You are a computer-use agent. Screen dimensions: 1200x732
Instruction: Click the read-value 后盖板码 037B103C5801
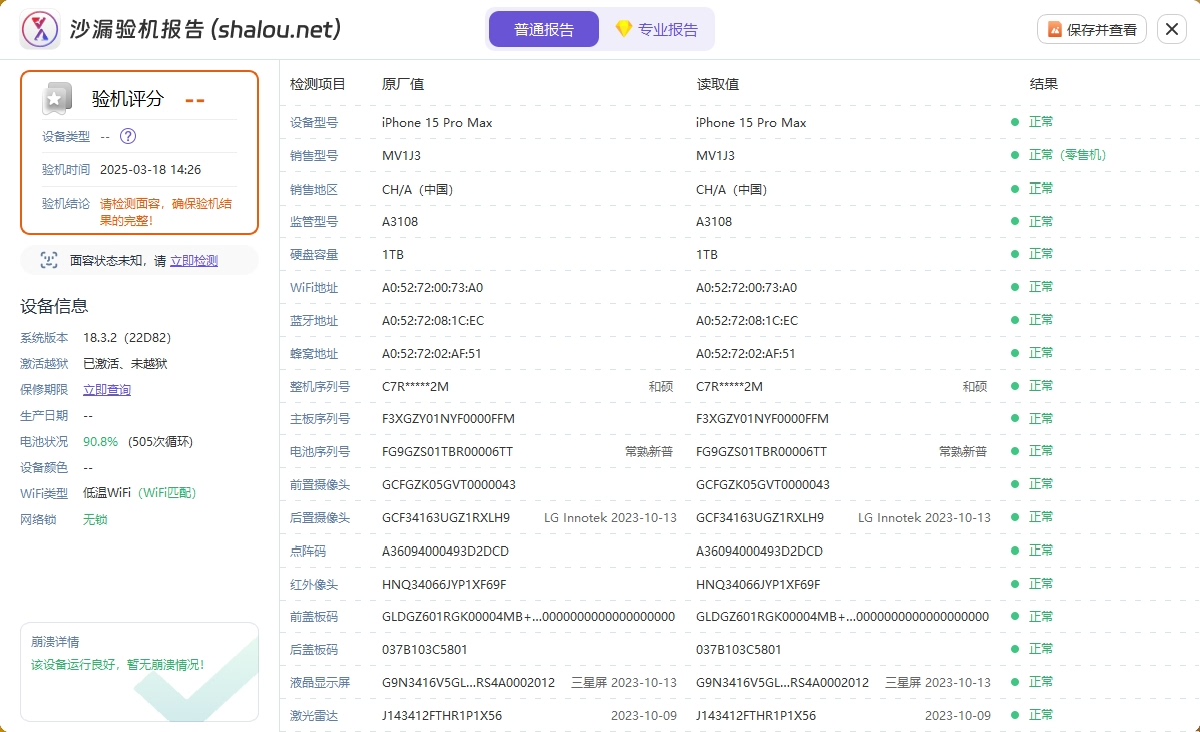[x=739, y=649]
